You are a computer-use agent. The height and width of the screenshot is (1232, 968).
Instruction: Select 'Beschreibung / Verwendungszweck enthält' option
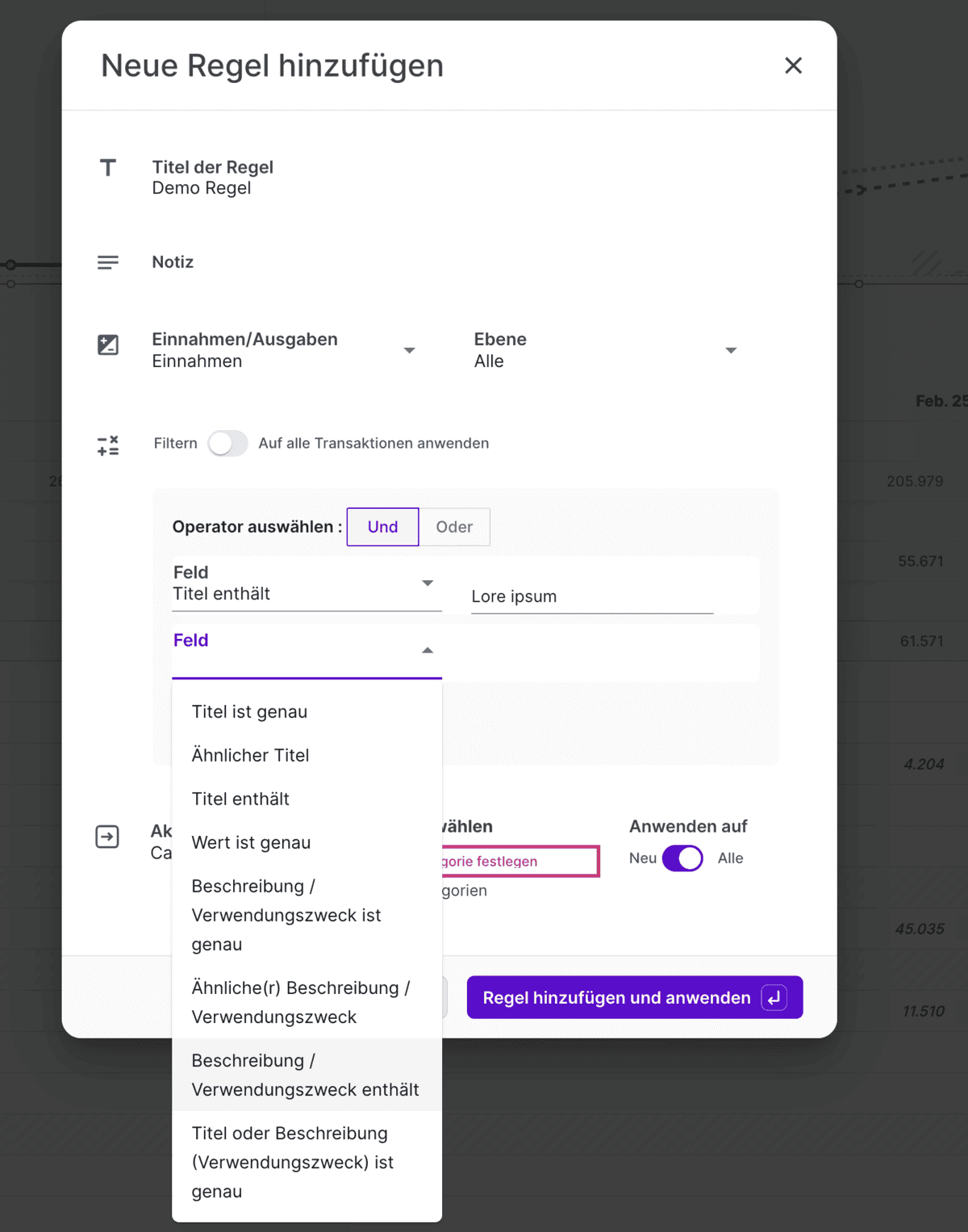(305, 1075)
